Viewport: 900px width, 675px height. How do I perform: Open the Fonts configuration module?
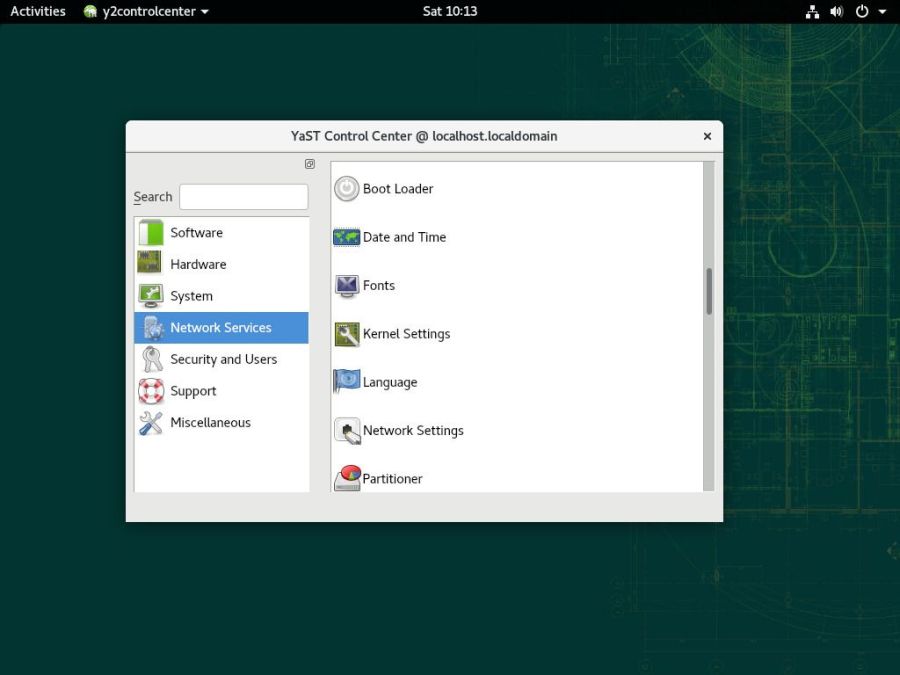(x=379, y=286)
